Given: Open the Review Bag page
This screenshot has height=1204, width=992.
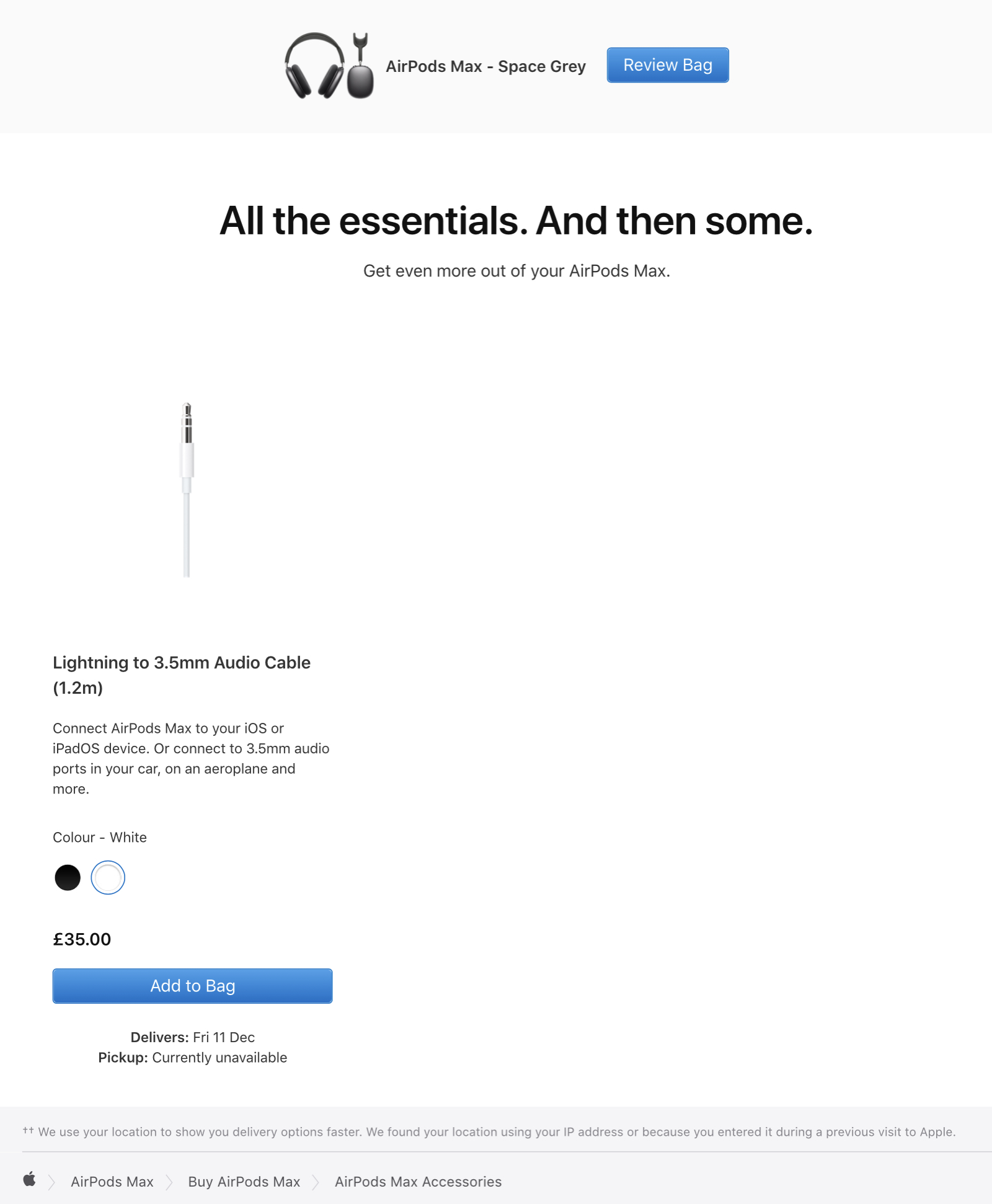Looking at the screenshot, I should point(667,65).
